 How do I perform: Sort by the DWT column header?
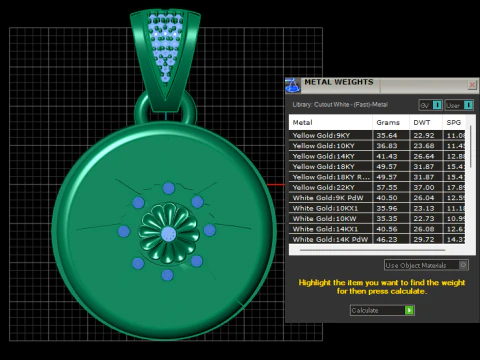coord(426,122)
